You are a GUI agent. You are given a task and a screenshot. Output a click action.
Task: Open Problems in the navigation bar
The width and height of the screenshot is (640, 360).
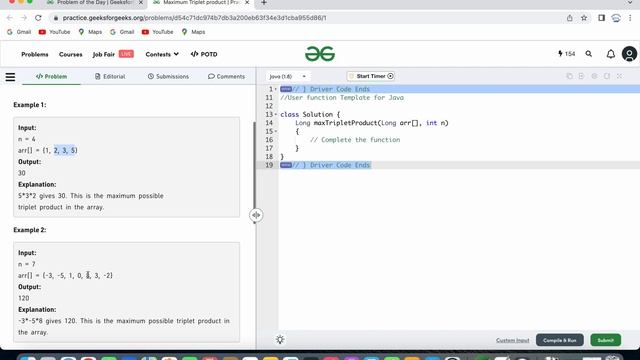35,54
